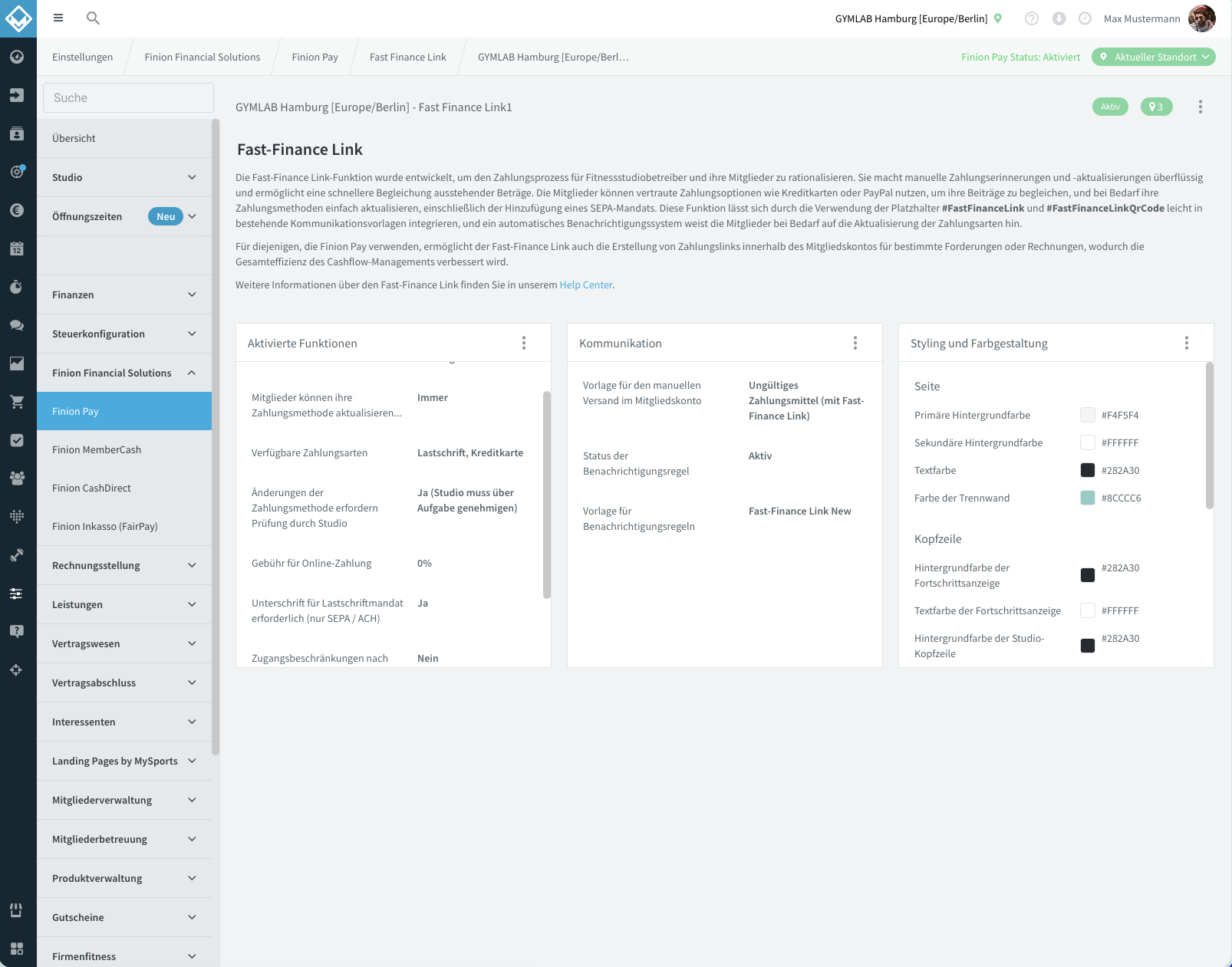This screenshot has width=1232, height=967.
Task: Open the marketplace store sidebar icon
Action: (17, 910)
